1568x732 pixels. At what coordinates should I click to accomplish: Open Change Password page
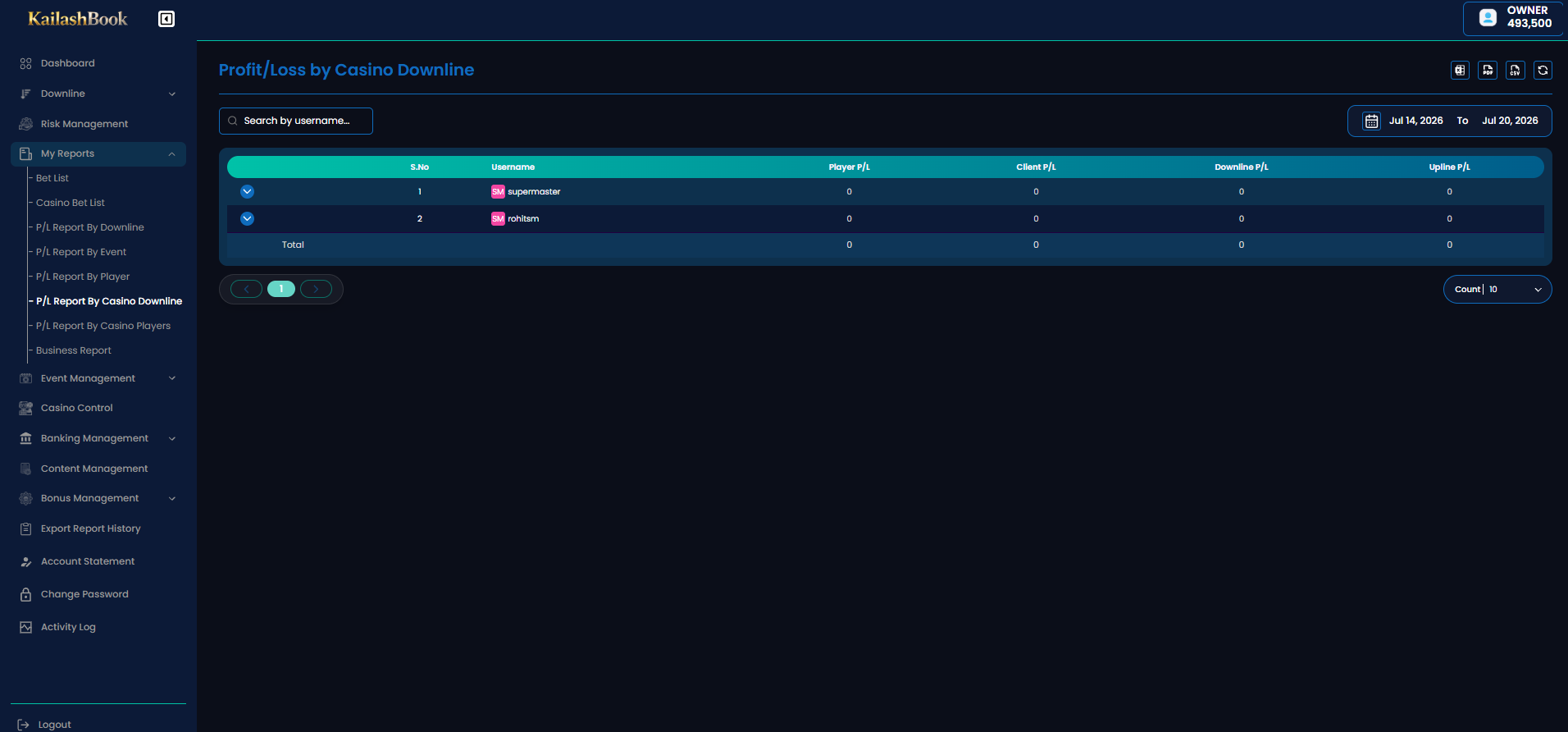[84, 594]
